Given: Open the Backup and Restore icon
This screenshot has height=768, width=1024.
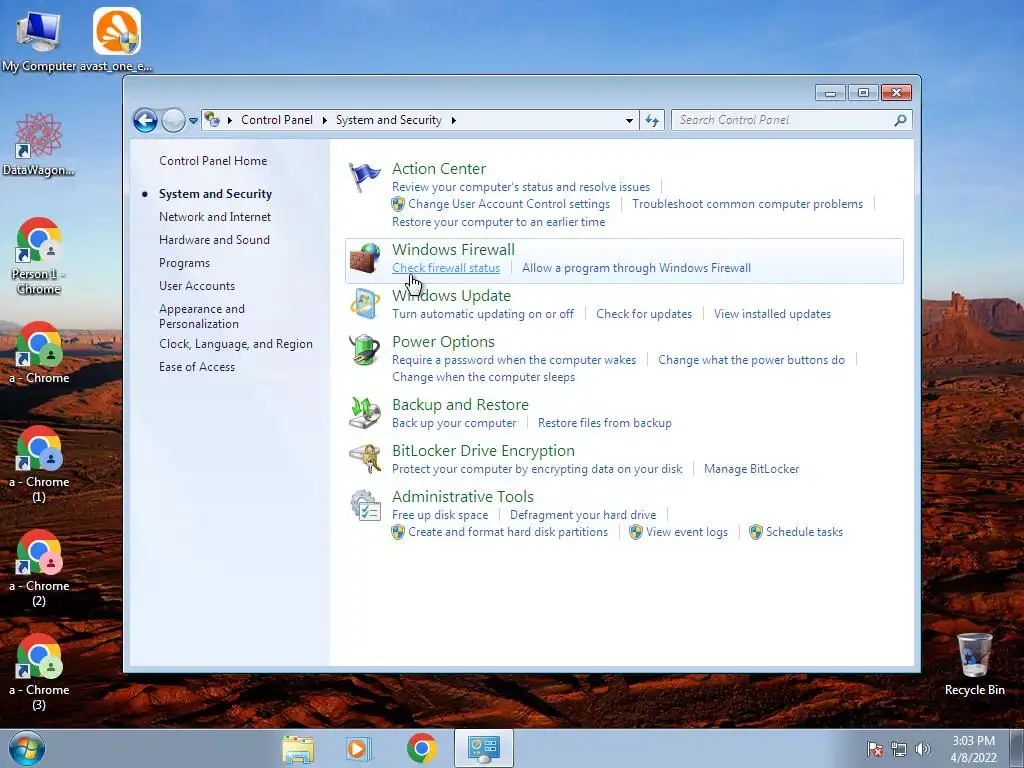Looking at the screenshot, I should pos(364,413).
